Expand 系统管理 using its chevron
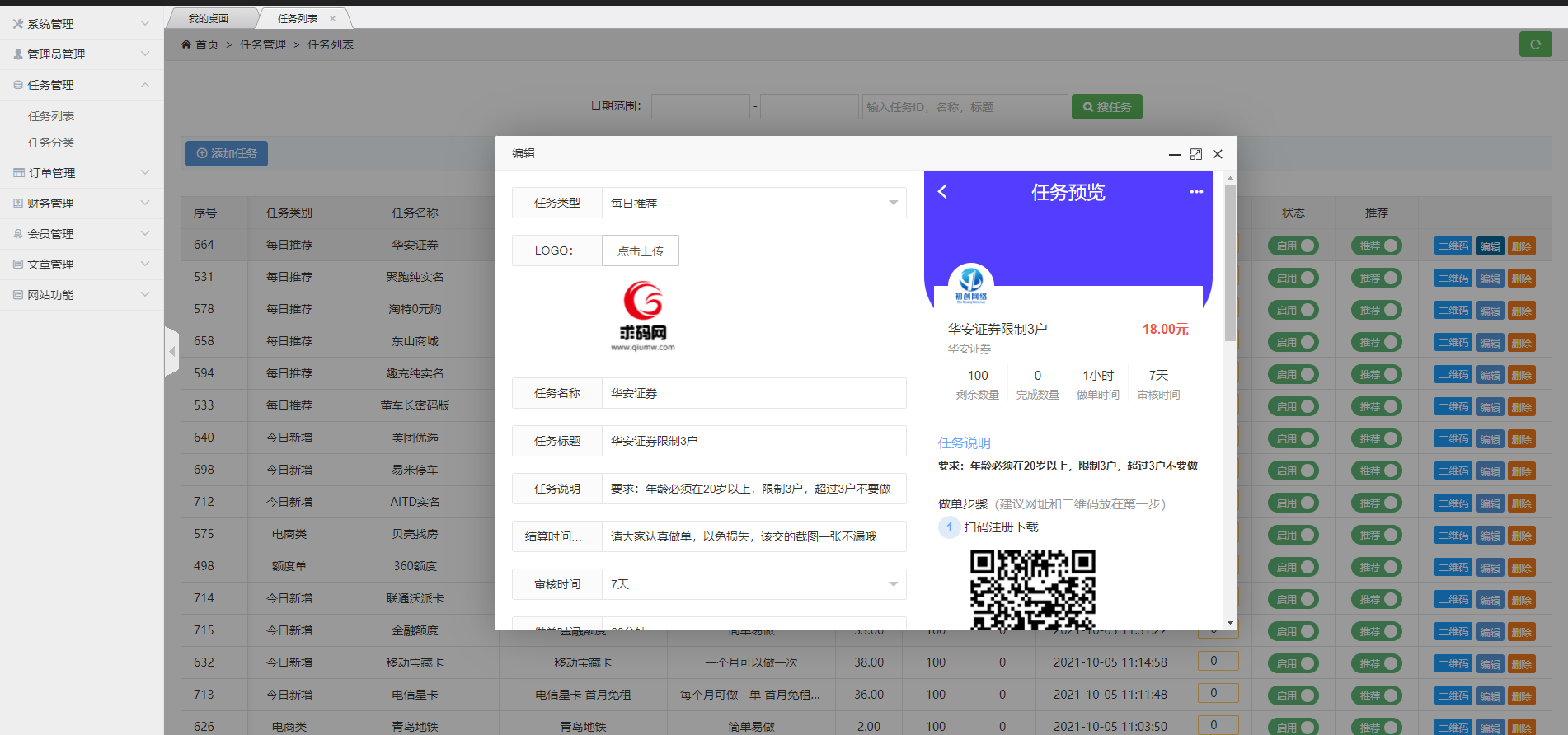This screenshot has width=1568, height=735. point(145,24)
